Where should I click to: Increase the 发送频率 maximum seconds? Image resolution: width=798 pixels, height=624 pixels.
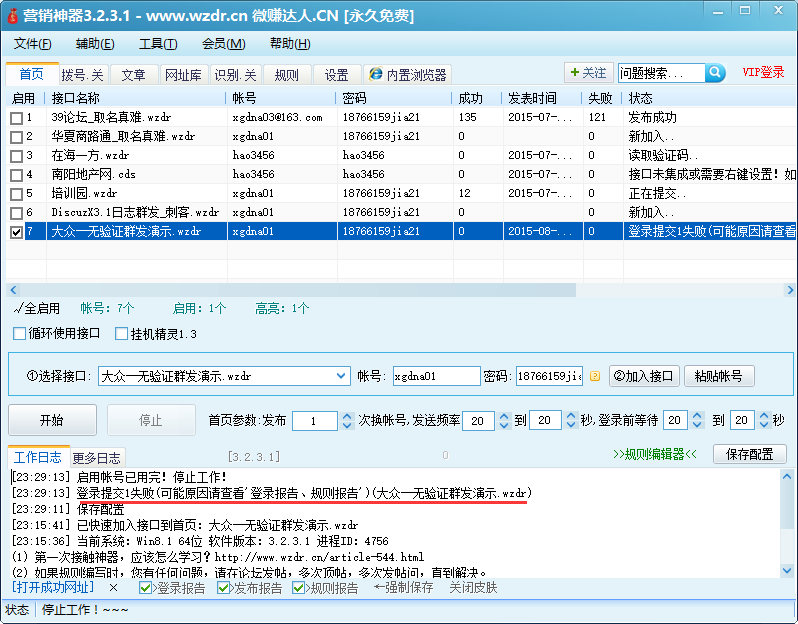tap(571, 416)
